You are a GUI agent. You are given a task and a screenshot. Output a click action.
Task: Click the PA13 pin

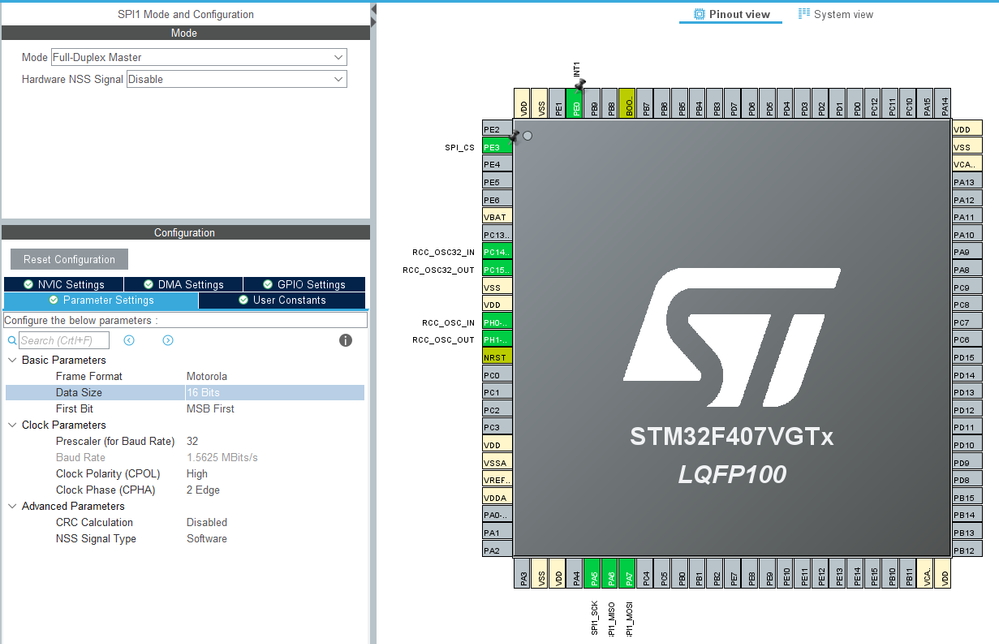pyautogui.click(x=967, y=182)
